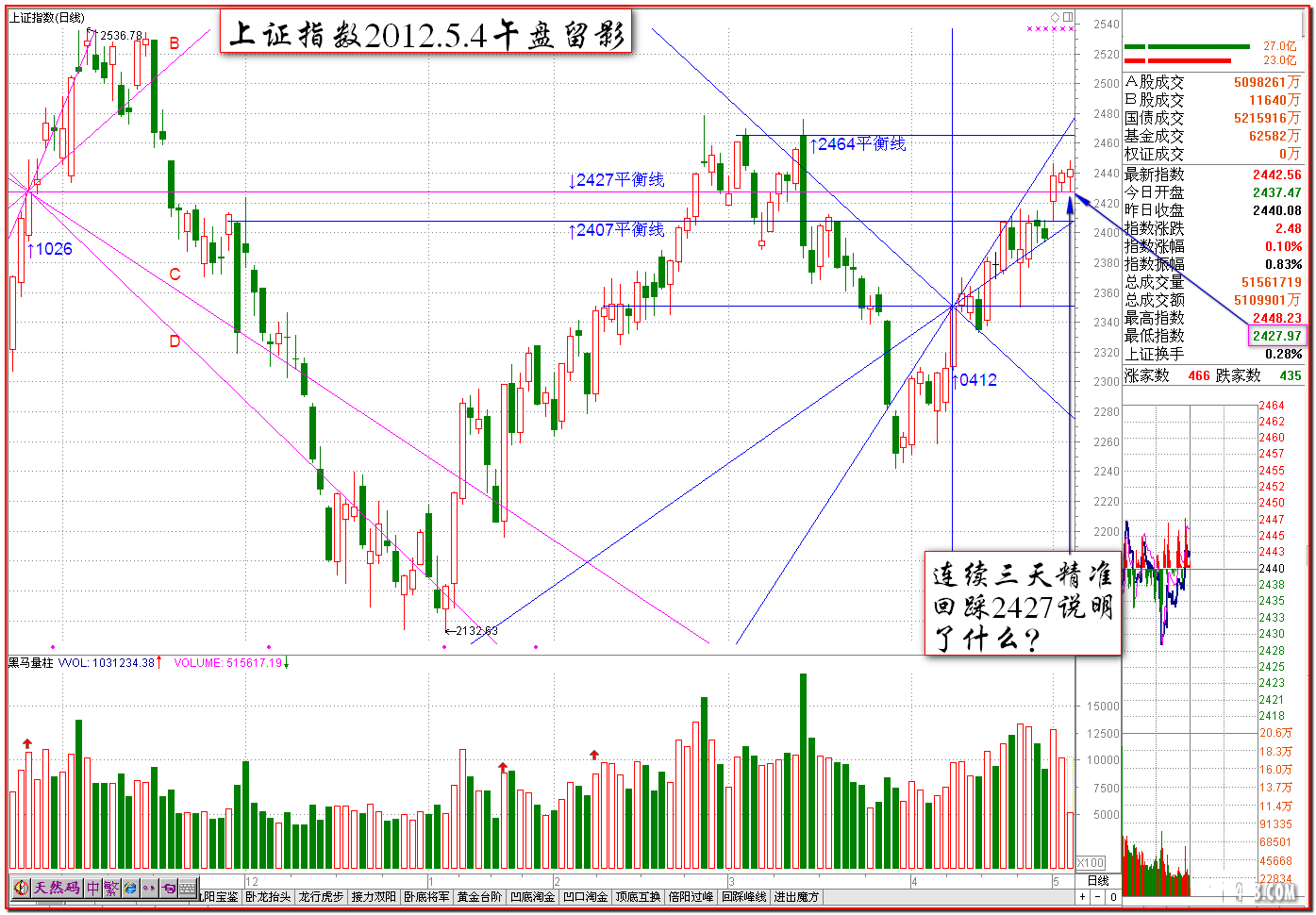The image size is (1316, 915).
Task: Click the ↓2427平衡线 annotation
Action: 616,179
